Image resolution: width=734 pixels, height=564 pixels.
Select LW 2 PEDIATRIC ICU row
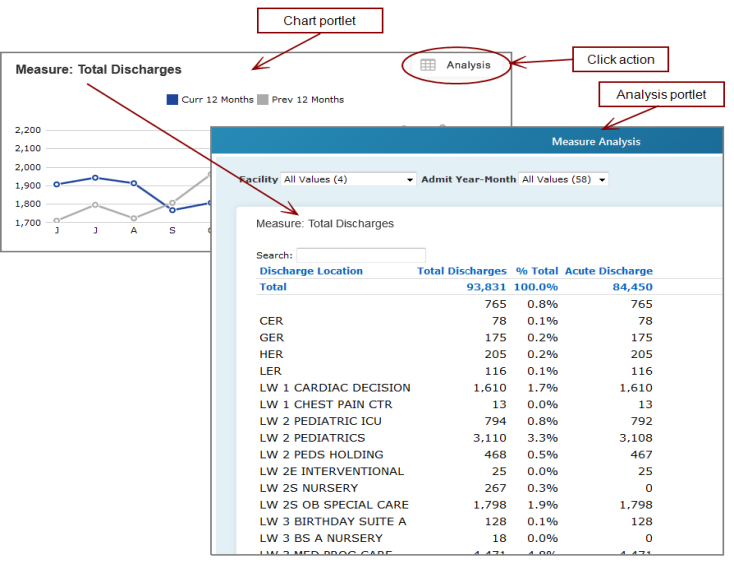click(x=456, y=421)
